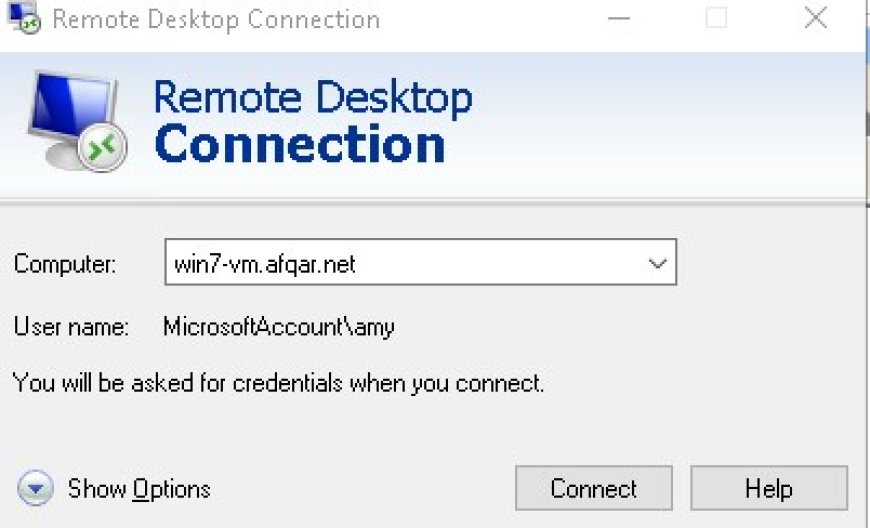
Task: Click the Show Options label
Action: (139, 489)
